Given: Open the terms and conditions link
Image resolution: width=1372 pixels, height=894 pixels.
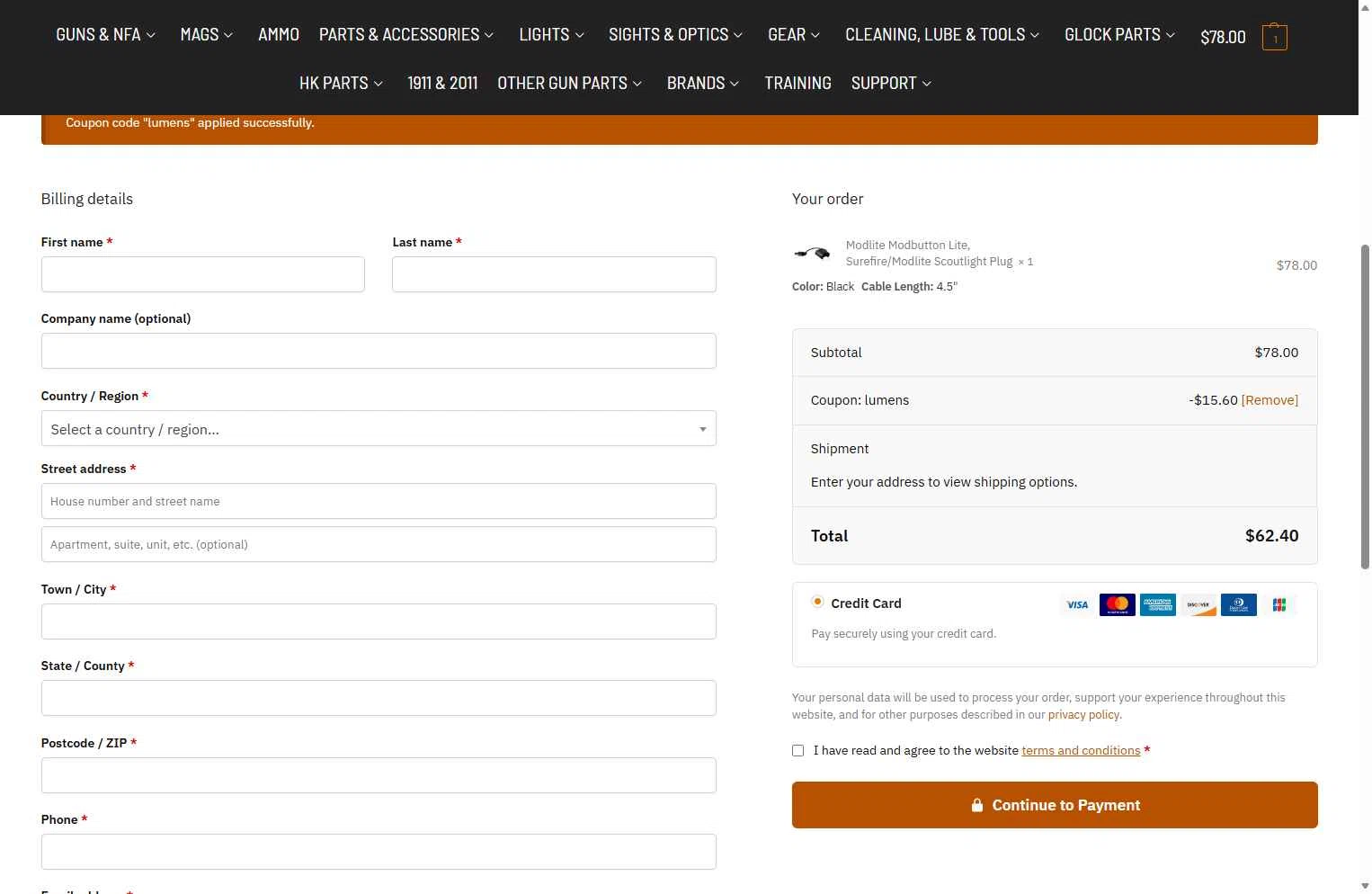Looking at the screenshot, I should pos(1081,750).
